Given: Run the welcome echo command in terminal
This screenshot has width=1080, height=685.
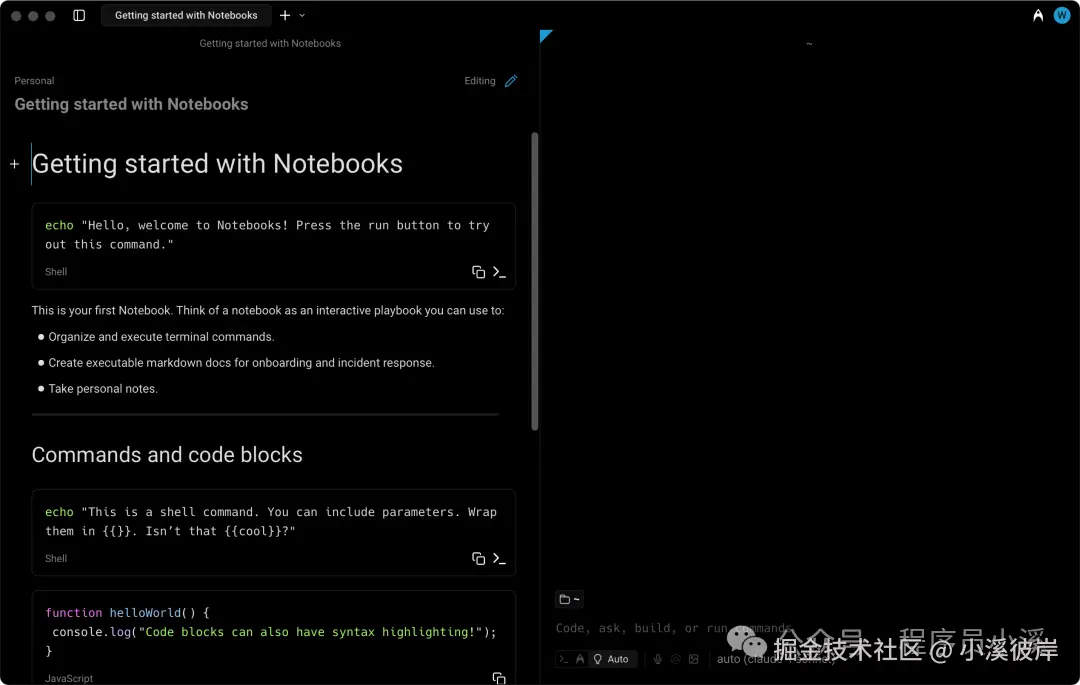Looking at the screenshot, I should (x=499, y=272).
